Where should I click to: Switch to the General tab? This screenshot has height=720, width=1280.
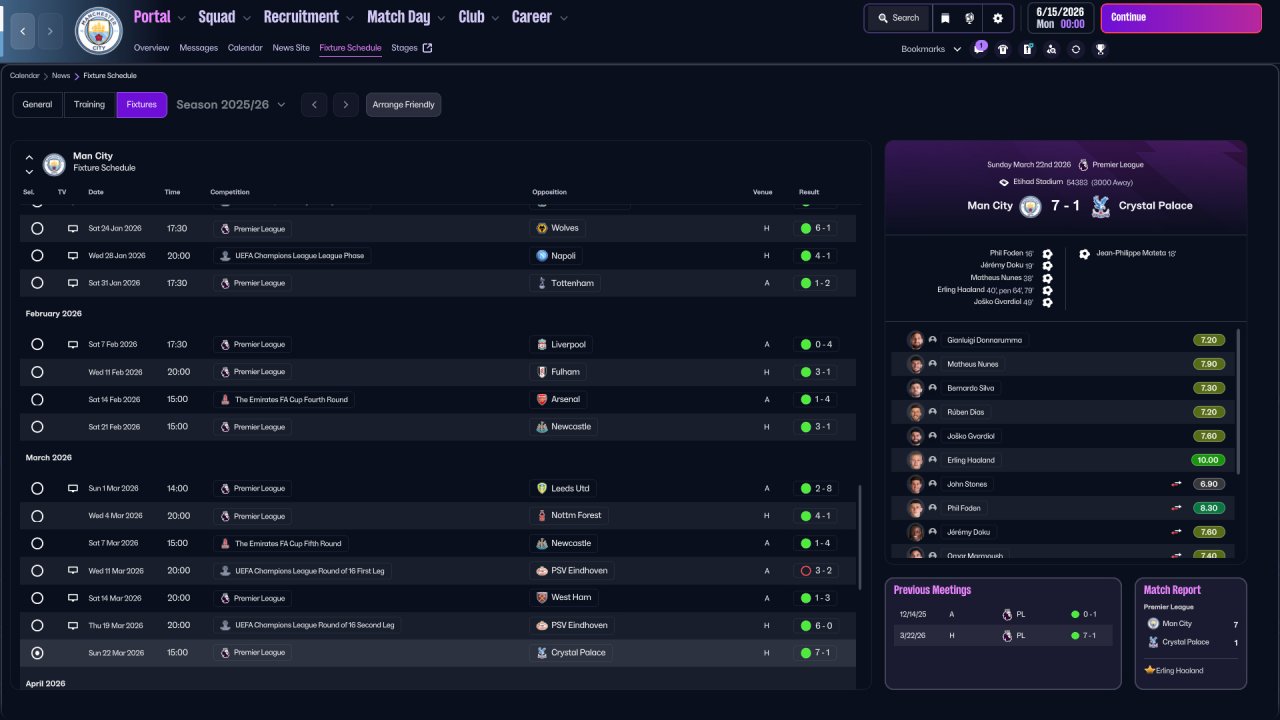(x=37, y=105)
